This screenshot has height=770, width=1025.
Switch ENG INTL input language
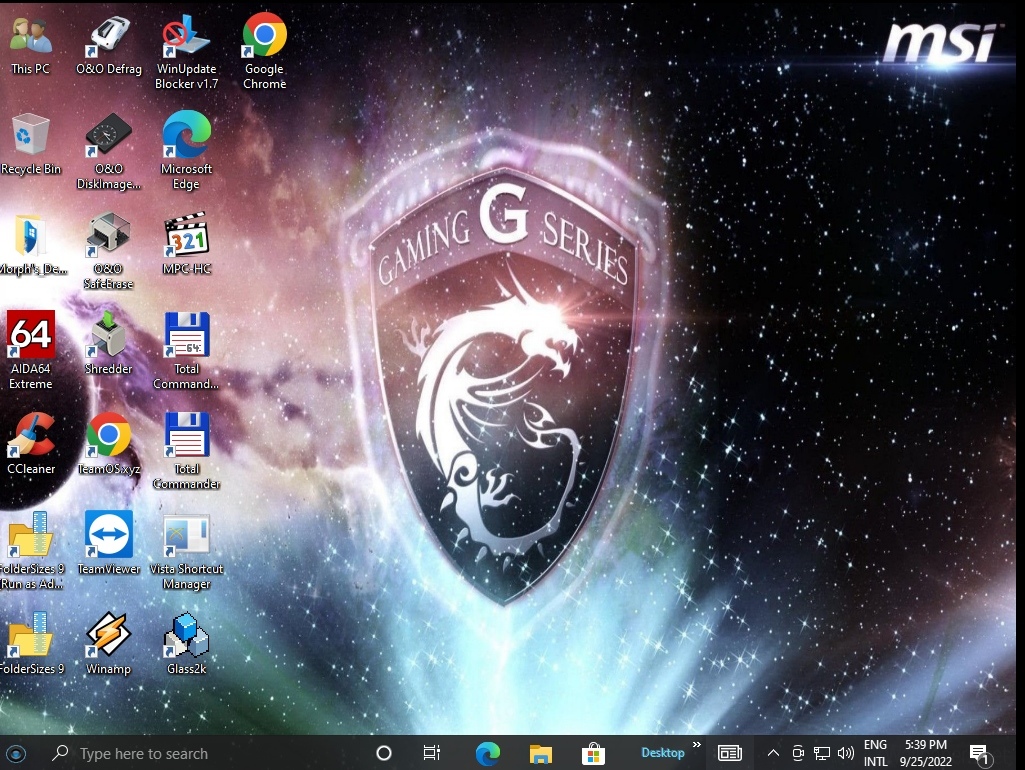(875, 754)
